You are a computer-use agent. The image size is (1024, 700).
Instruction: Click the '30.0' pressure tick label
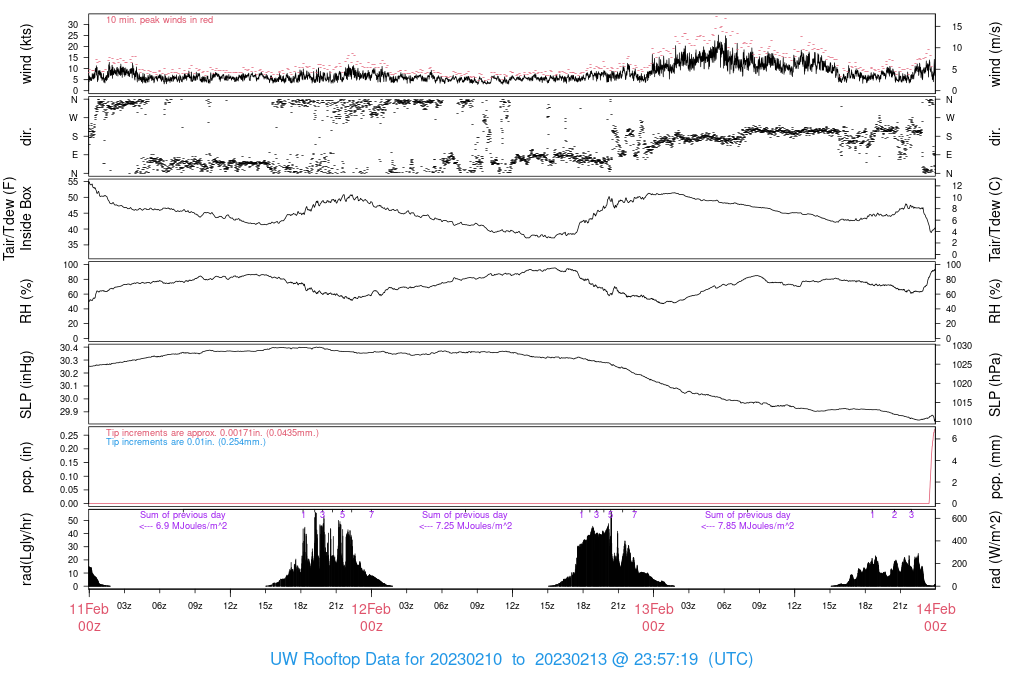[x=69, y=398]
